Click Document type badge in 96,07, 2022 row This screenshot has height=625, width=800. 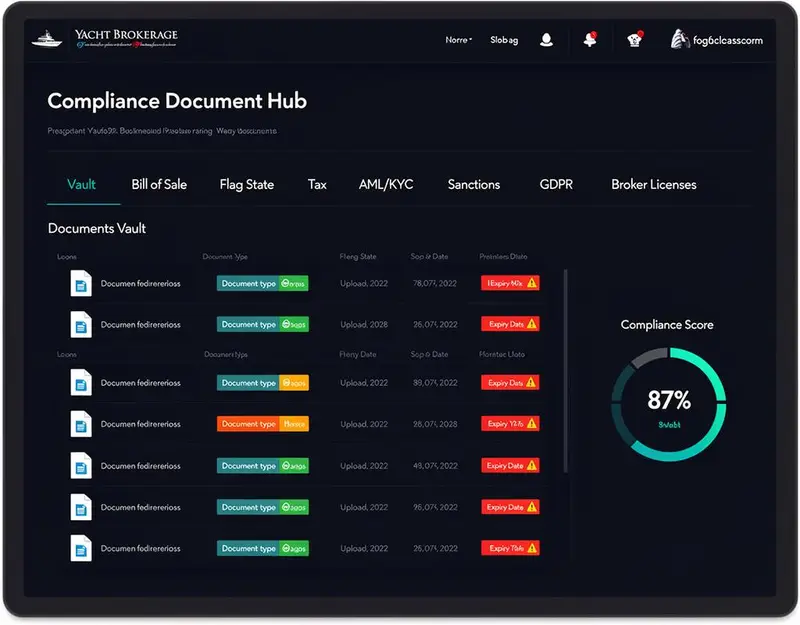click(x=262, y=507)
